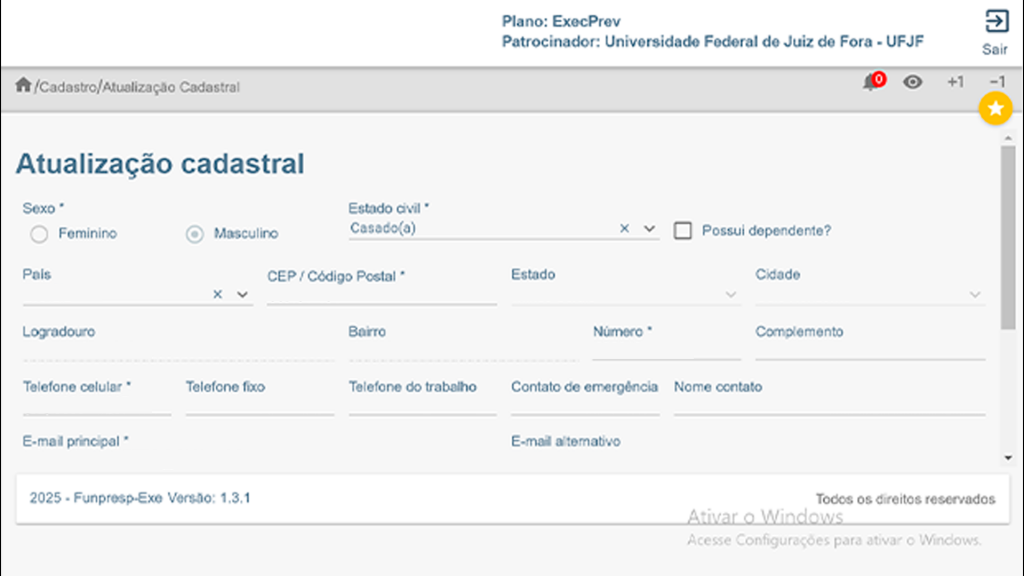Open the País dropdown arrow
Screen dimensions: 1024x576
pos(242,294)
